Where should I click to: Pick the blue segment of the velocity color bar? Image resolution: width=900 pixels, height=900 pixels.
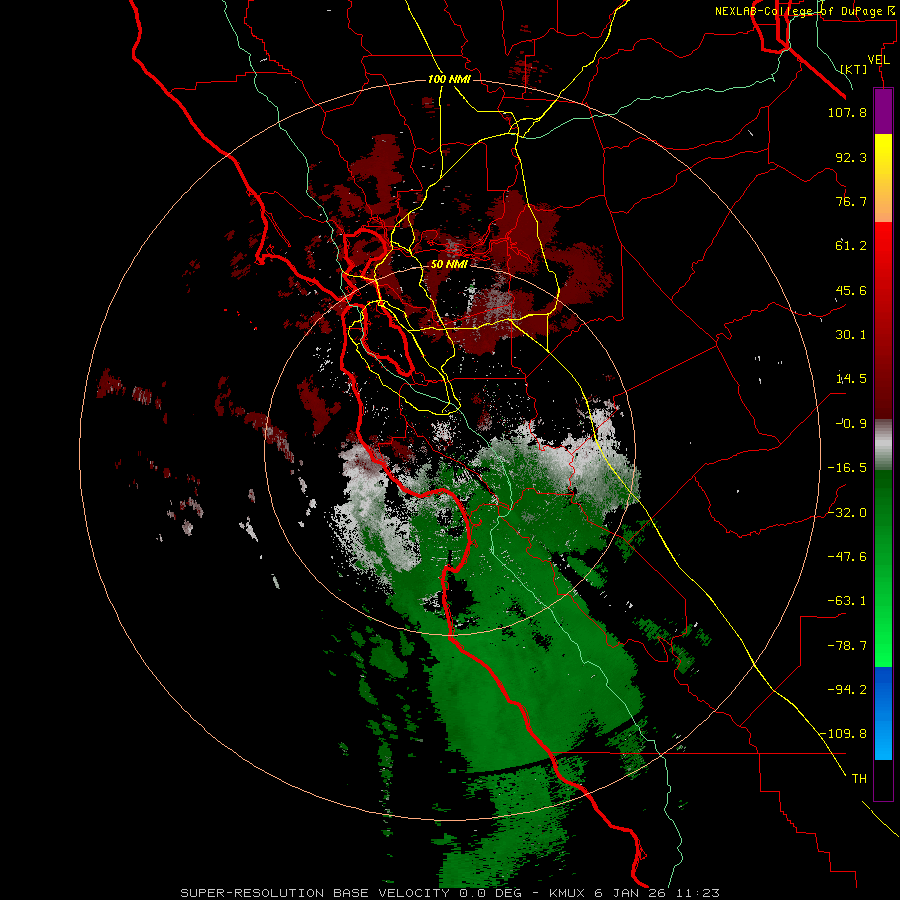coord(883,713)
